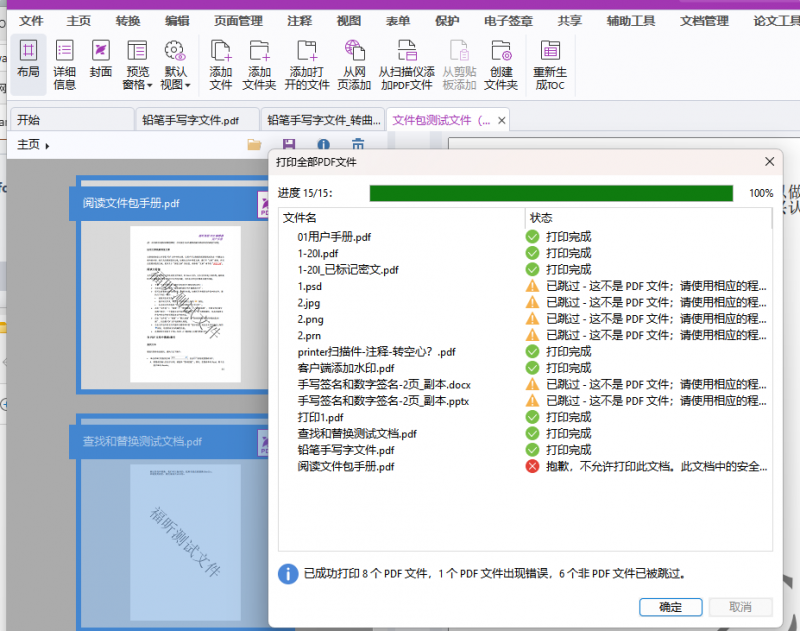The image size is (800, 631).
Task: Open the 页面管理 menu tab
Action: coord(238,20)
